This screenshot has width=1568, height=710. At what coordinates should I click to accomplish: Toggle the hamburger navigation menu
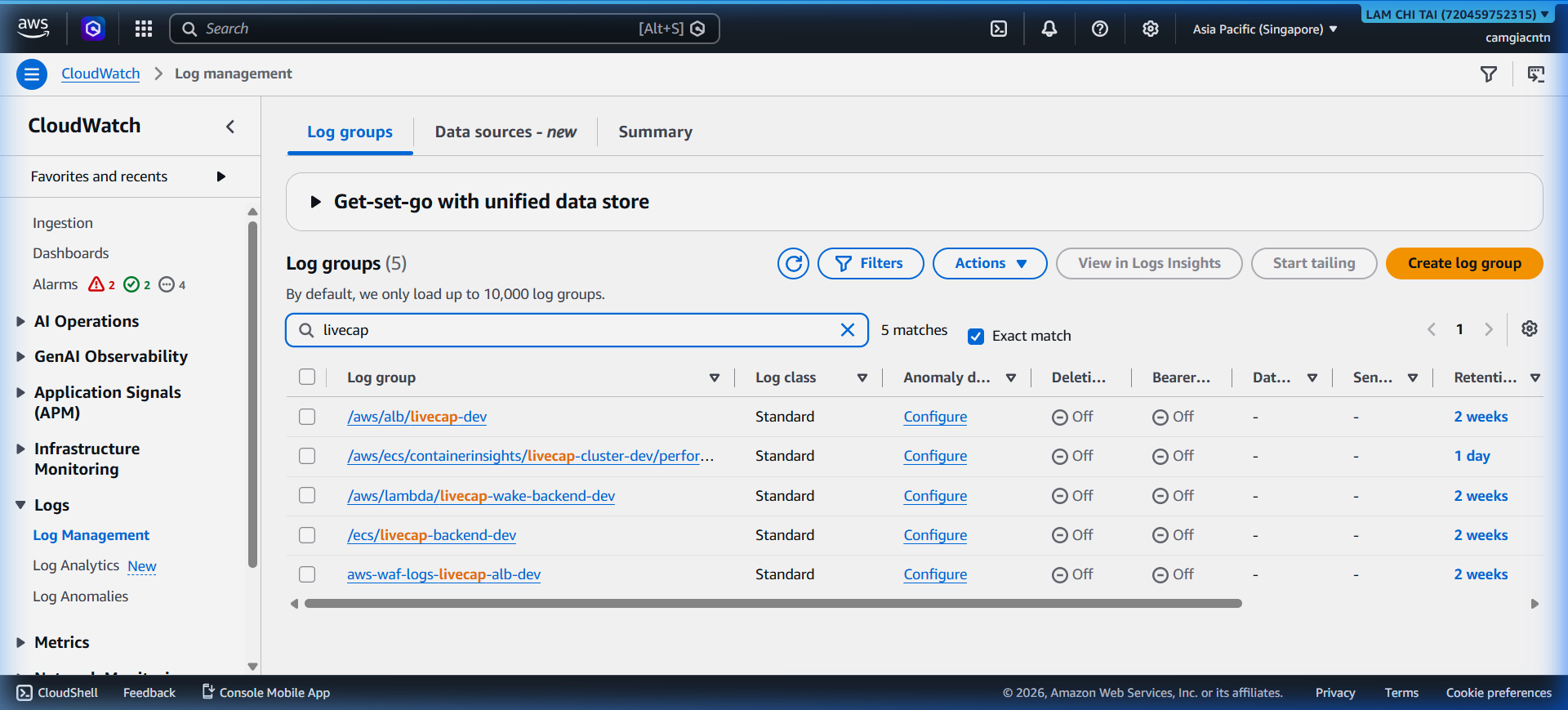coord(32,74)
